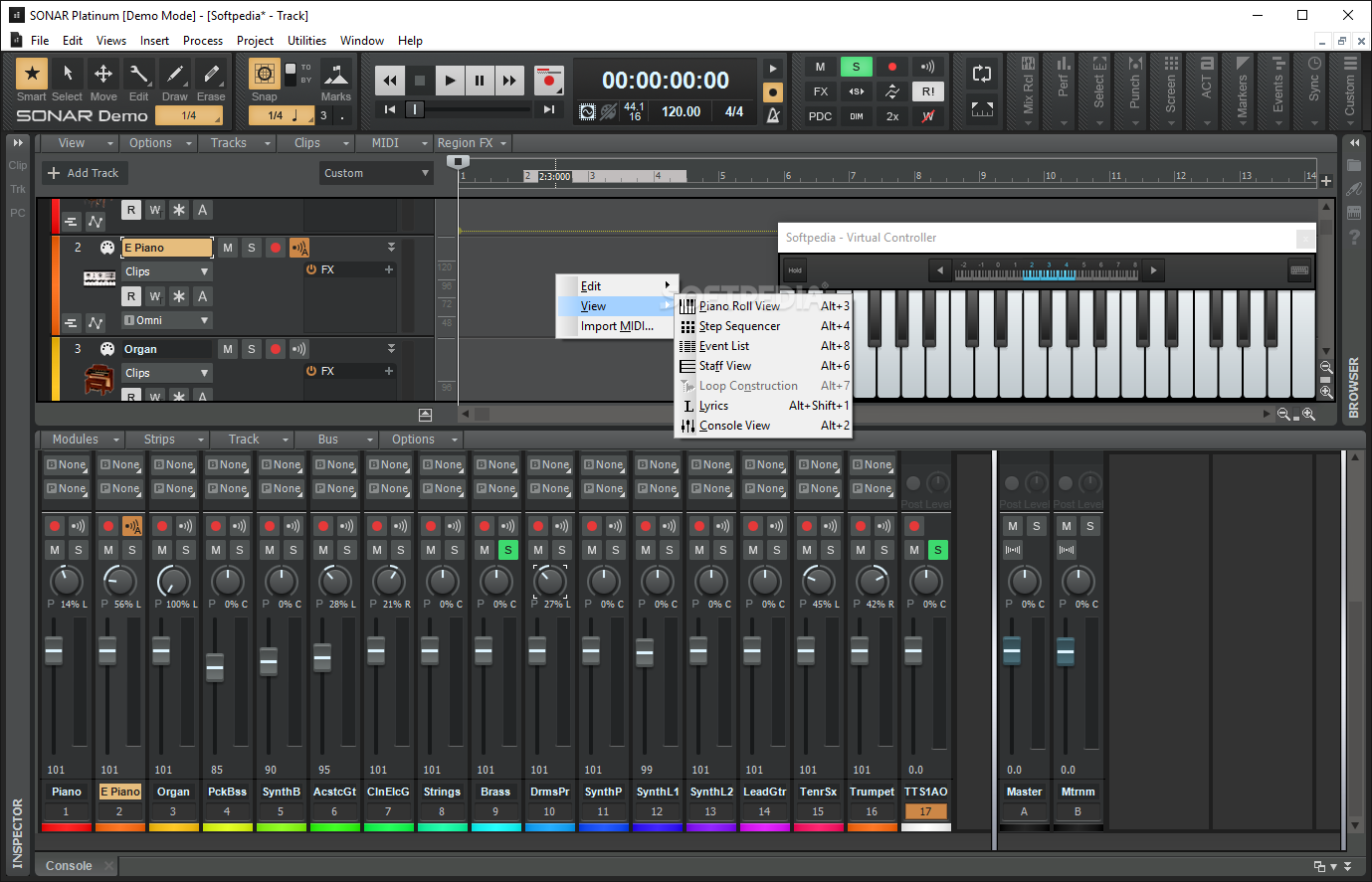Expand the left inspector pane arrows

18,143
